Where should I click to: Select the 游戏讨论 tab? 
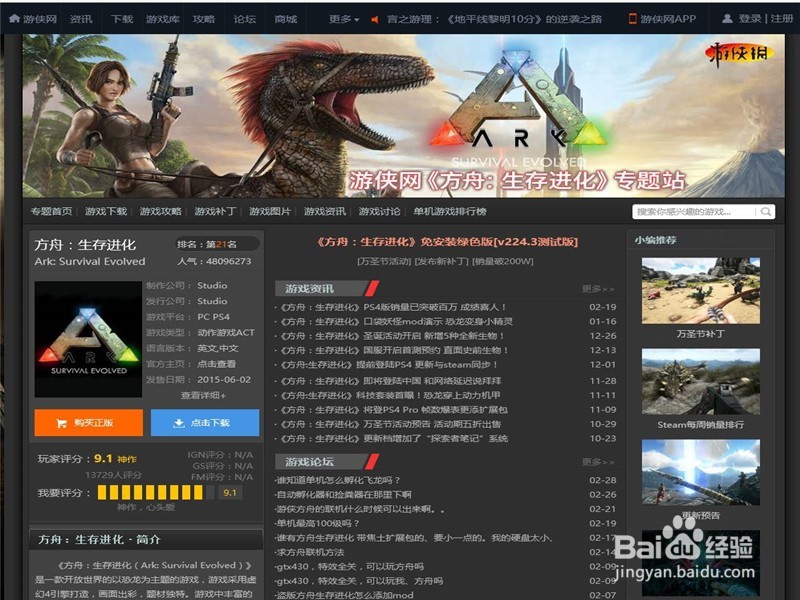click(380, 211)
